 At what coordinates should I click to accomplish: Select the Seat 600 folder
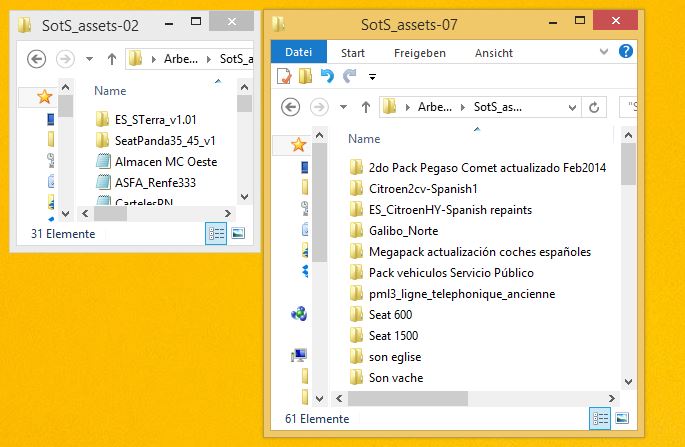(x=390, y=315)
